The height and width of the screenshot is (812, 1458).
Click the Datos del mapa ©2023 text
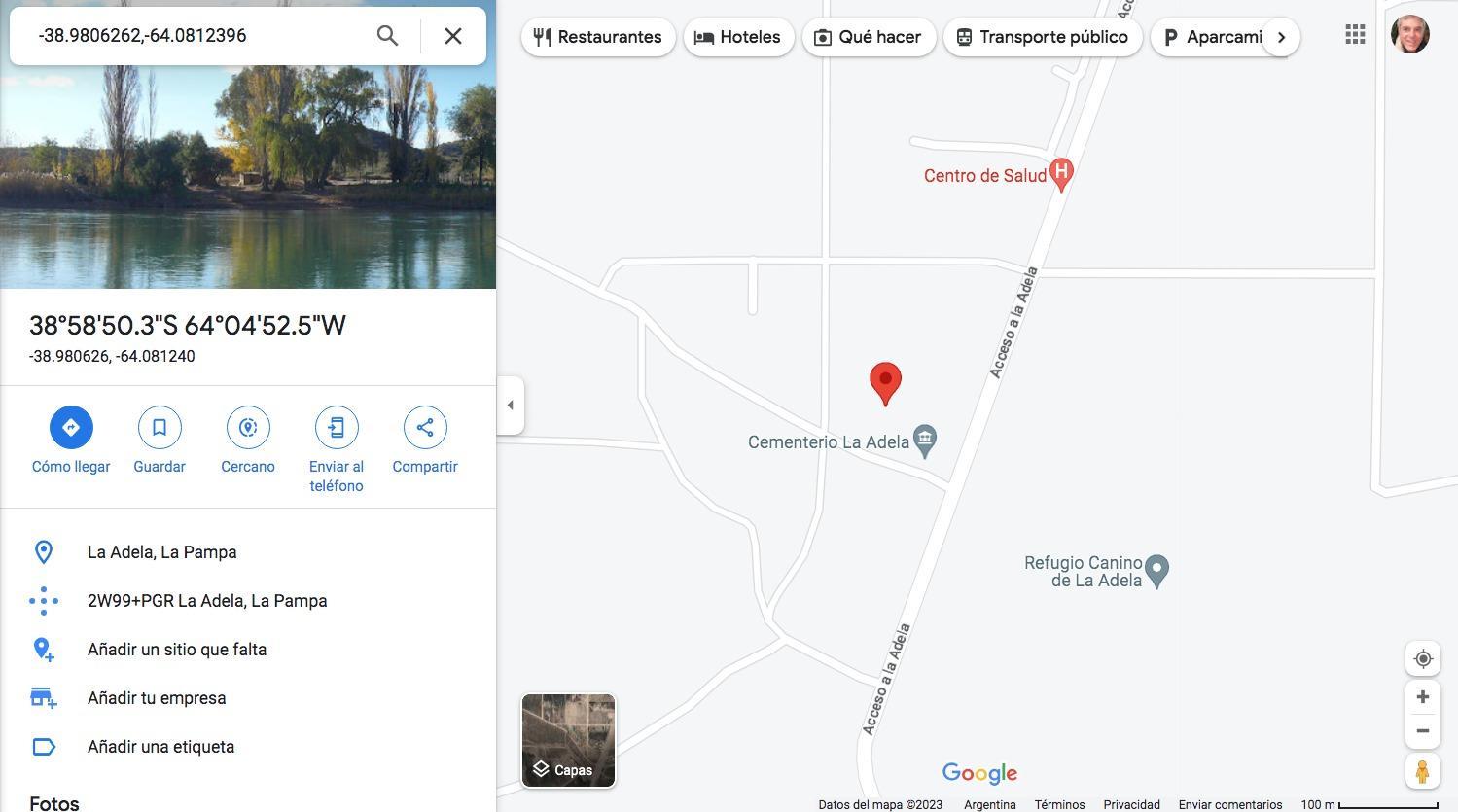(880, 804)
